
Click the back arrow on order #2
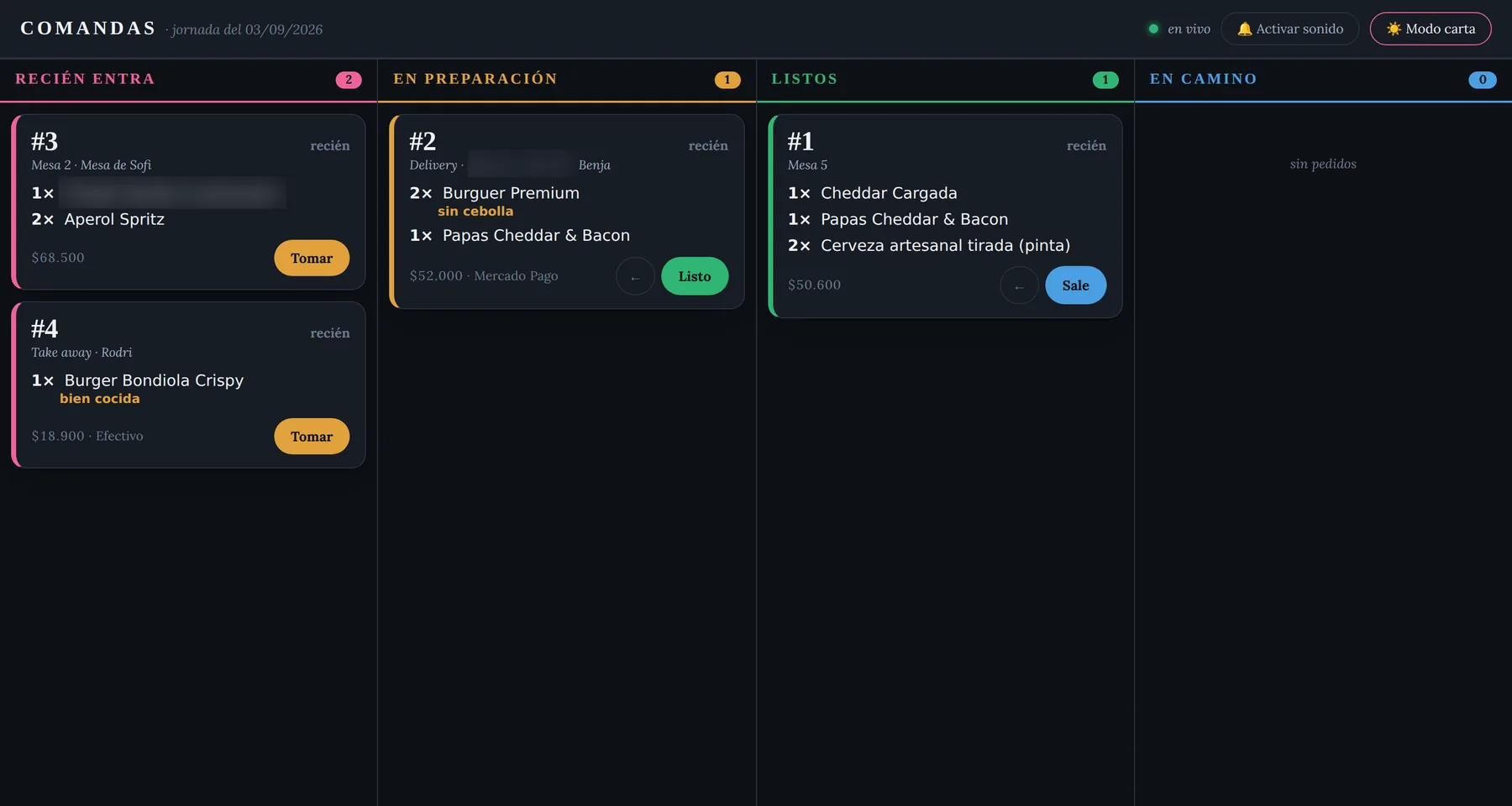click(635, 276)
